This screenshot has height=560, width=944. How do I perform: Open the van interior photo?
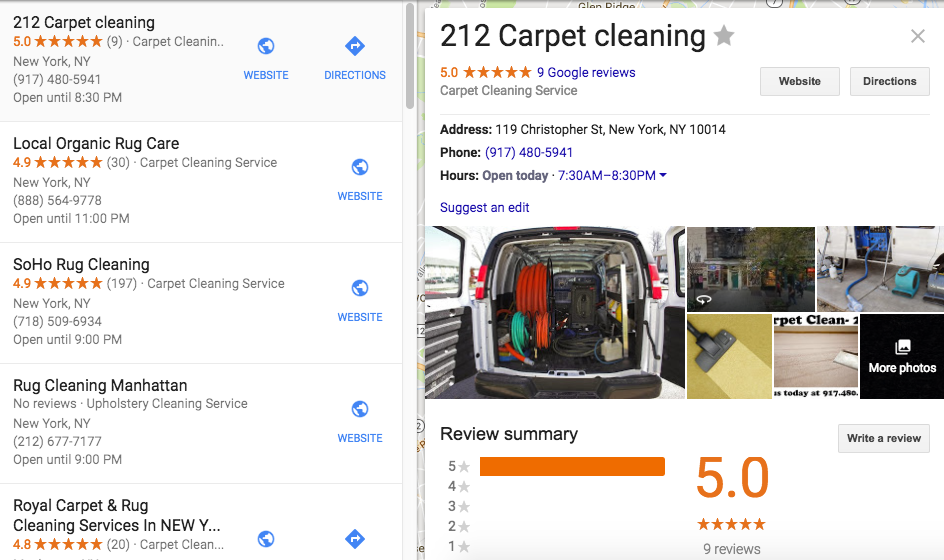(554, 312)
